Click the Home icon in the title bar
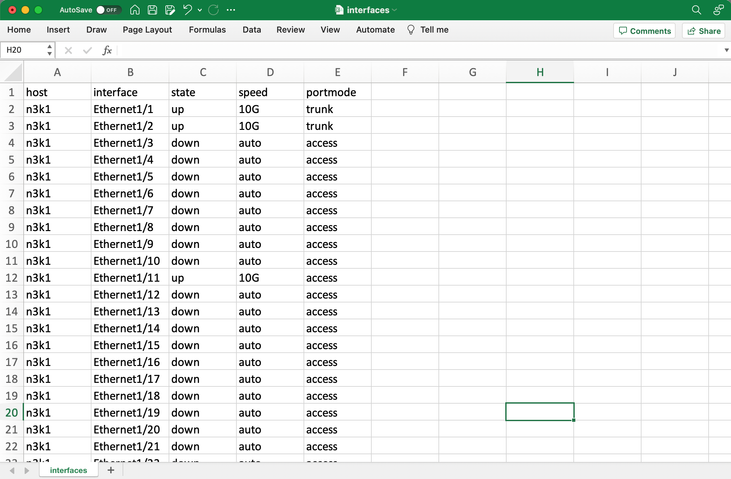The width and height of the screenshot is (731, 479). [135, 10]
